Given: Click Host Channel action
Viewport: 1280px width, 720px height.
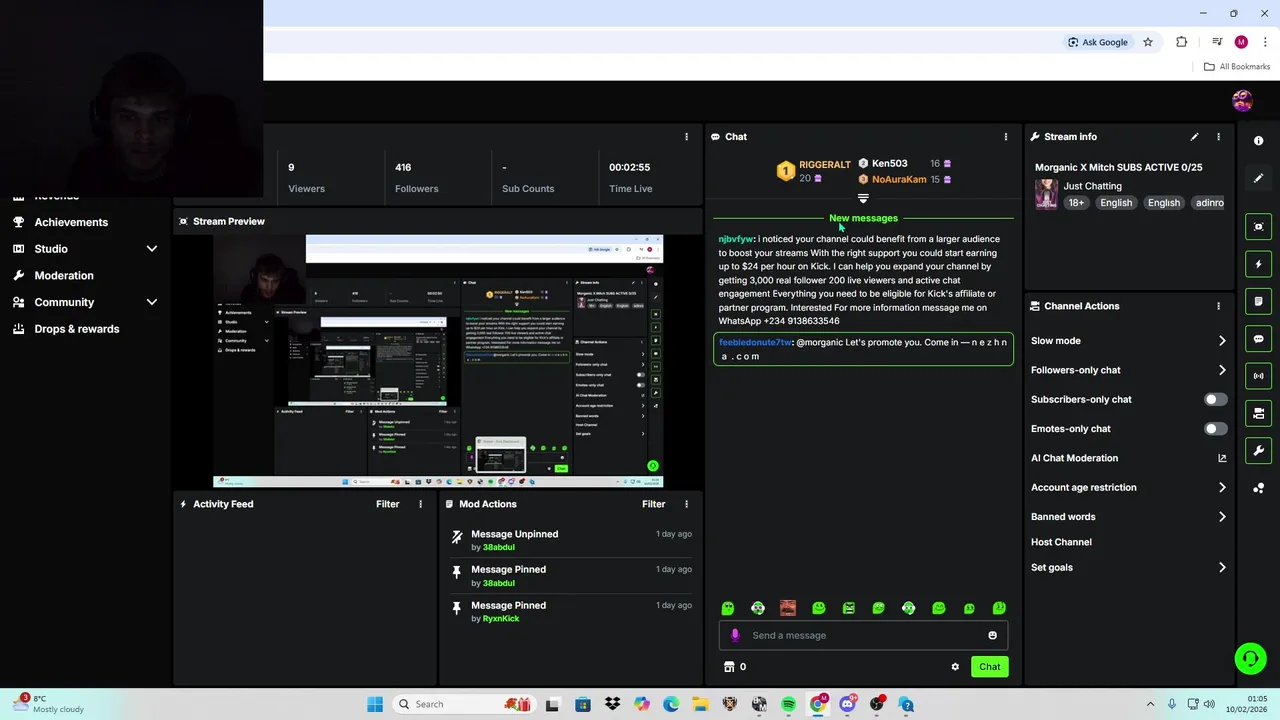Looking at the screenshot, I should click(1061, 542).
